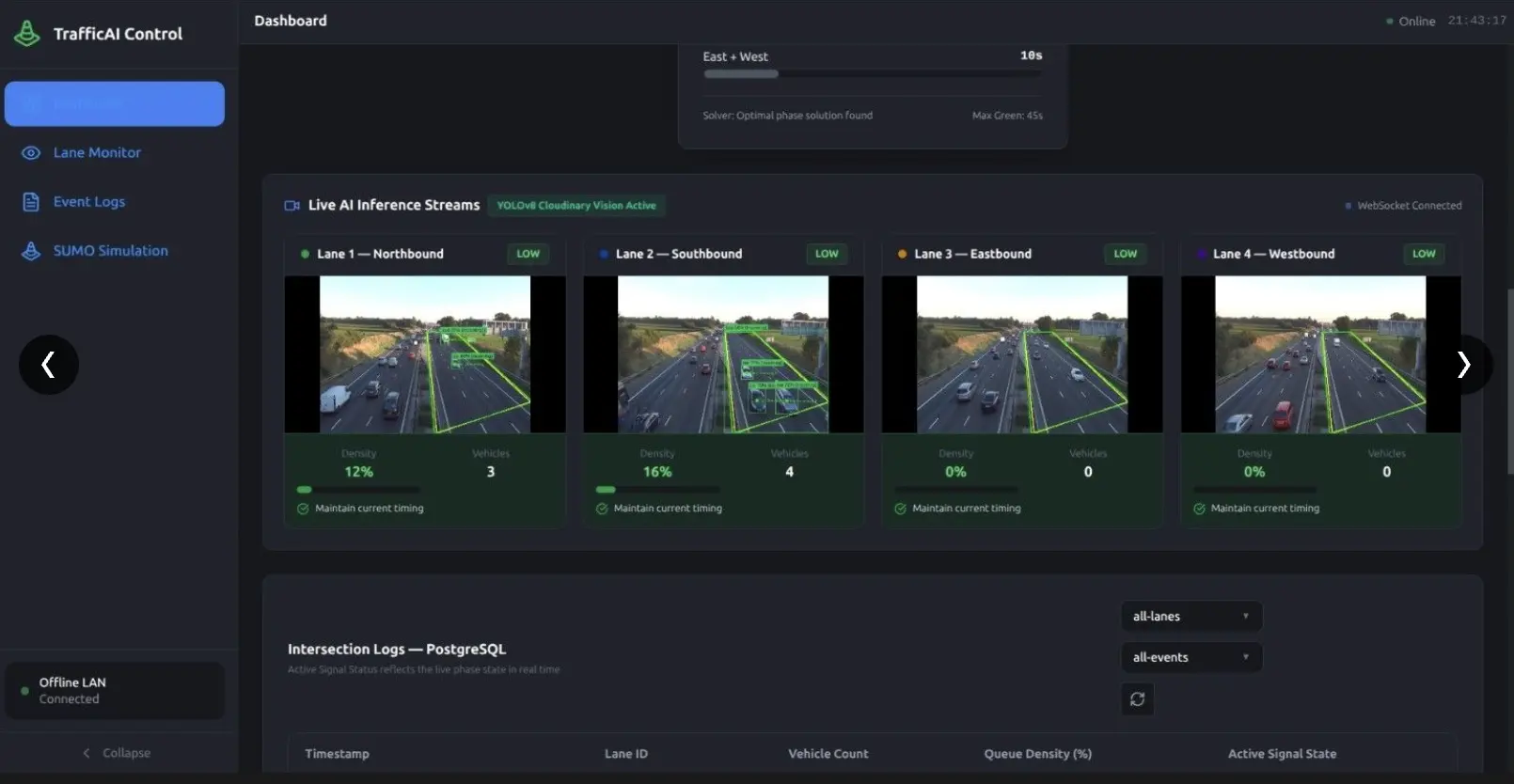This screenshot has width=1514, height=784.
Task: Open the all-lanes filter dropdown
Action: coord(1191,617)
